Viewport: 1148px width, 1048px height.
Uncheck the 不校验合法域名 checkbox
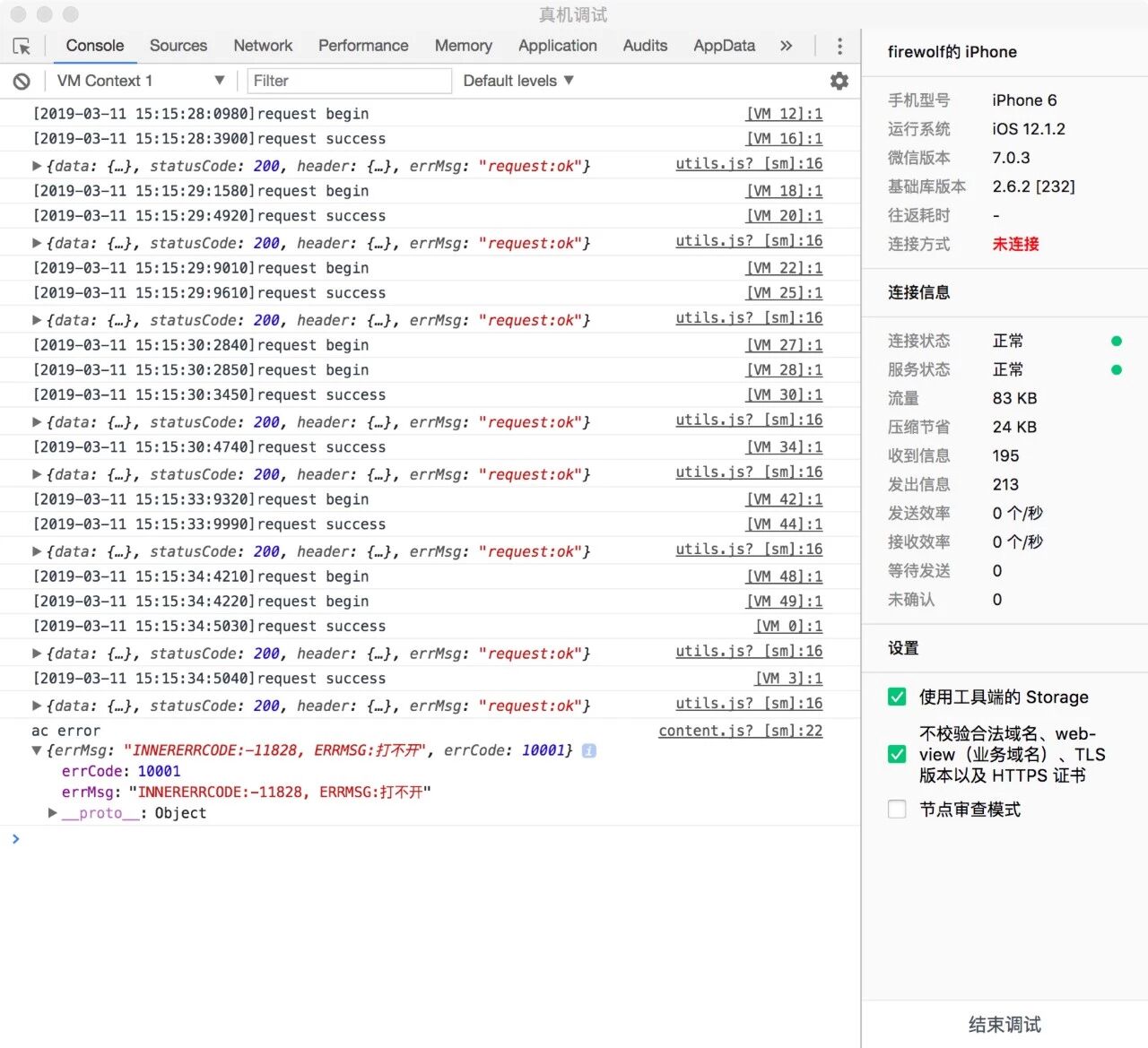[x=897, y=754]
